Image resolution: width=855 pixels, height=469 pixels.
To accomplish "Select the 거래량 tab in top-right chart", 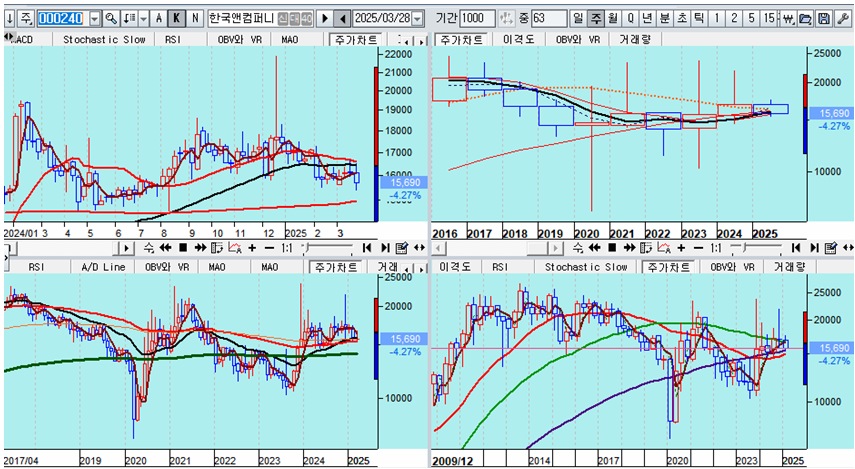I will pos(635,40).
